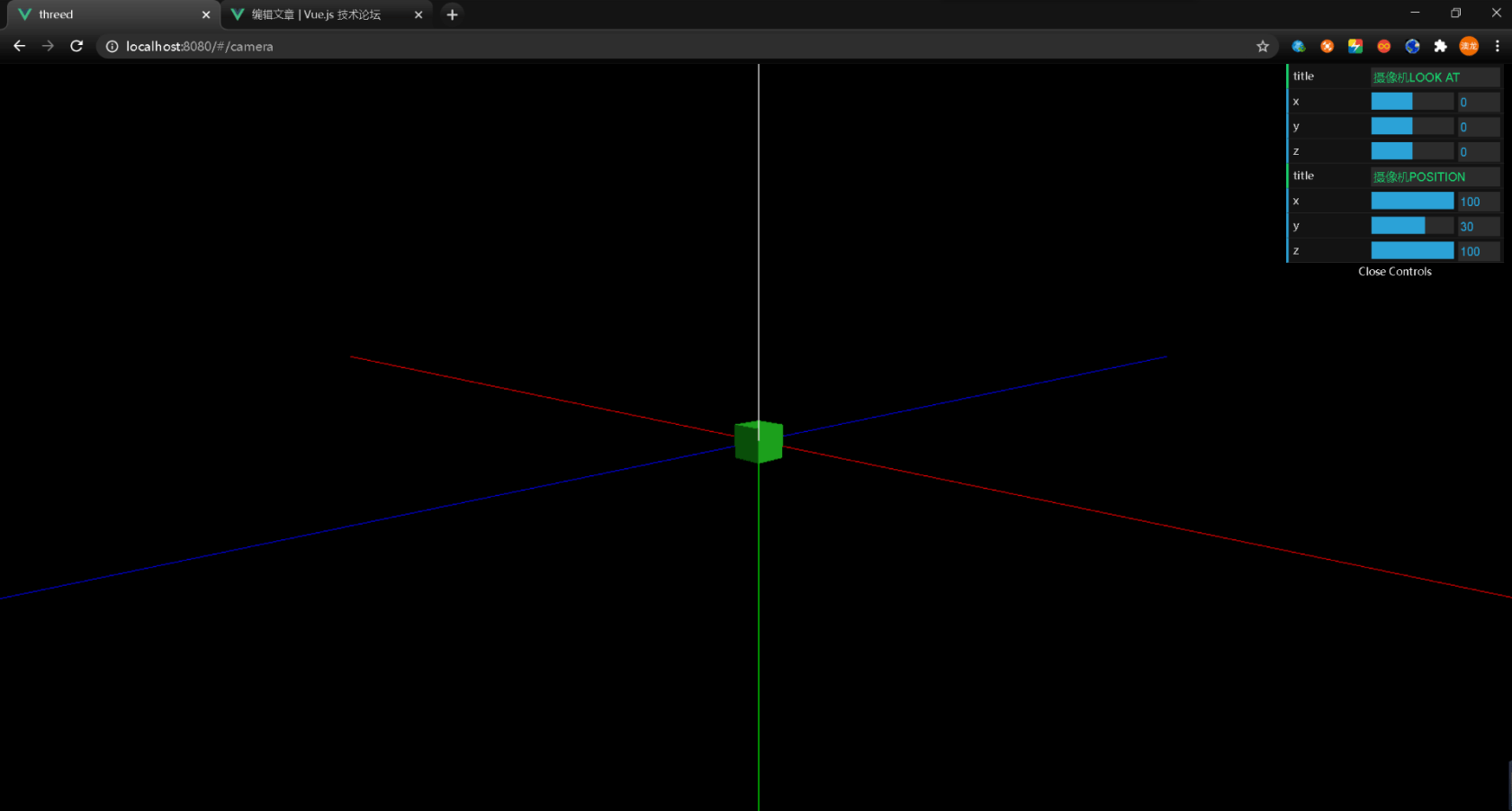Click the globe extension icon

coord(1298,46)
